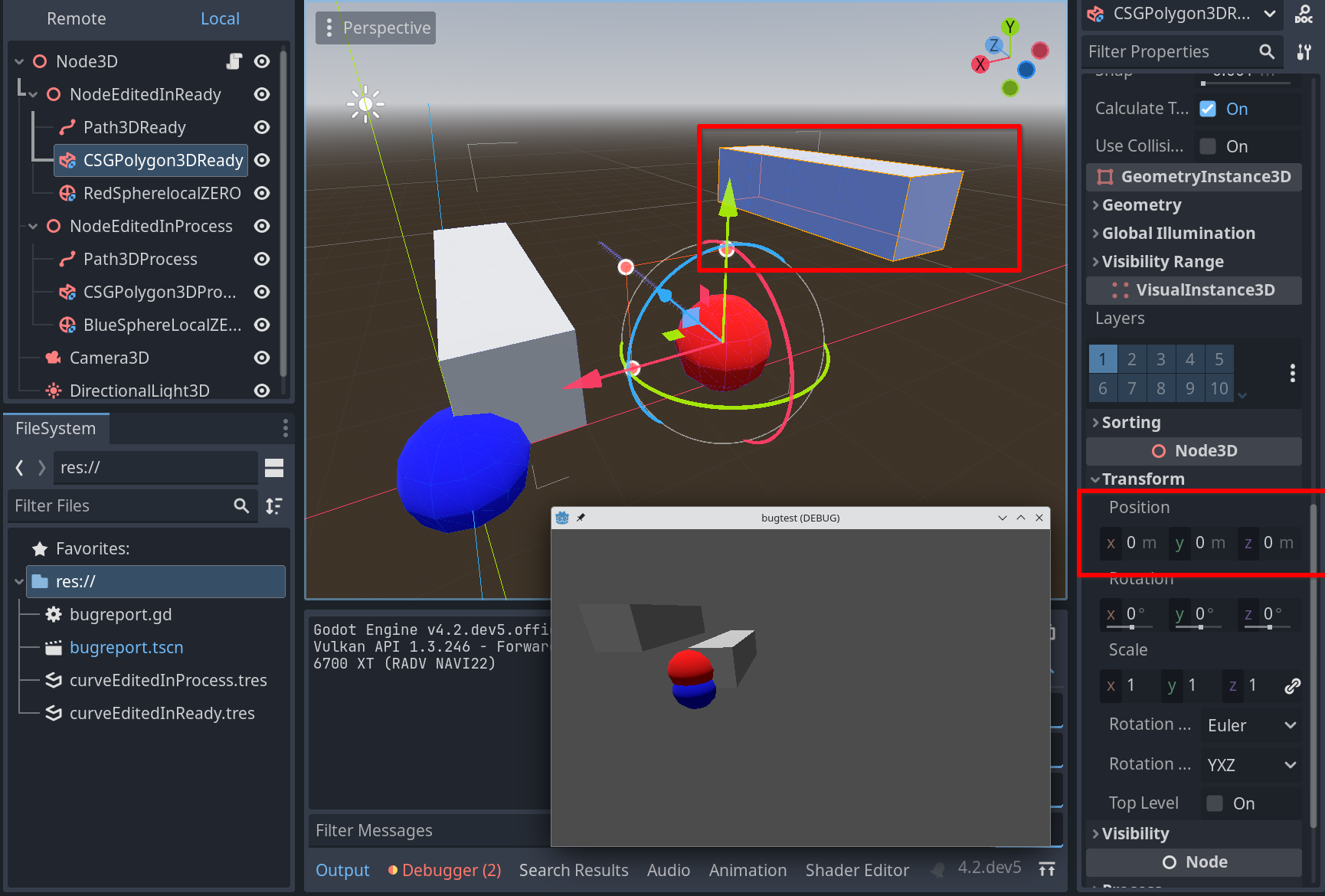Expand the Geometry section in Inspector

point(1095,204)
